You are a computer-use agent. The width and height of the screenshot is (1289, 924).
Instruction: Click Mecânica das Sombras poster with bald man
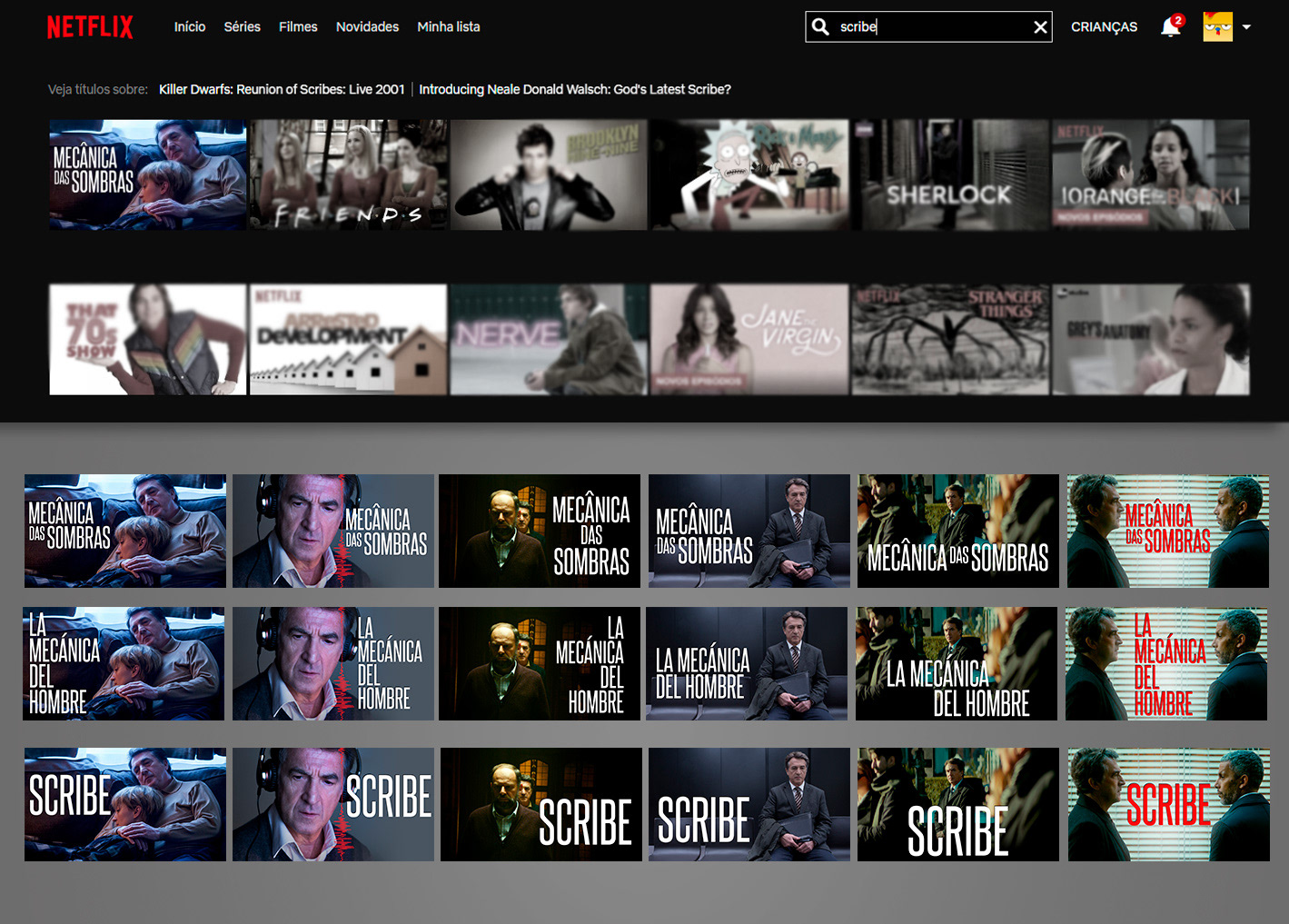pyautogui.click(x=540, y=531)
